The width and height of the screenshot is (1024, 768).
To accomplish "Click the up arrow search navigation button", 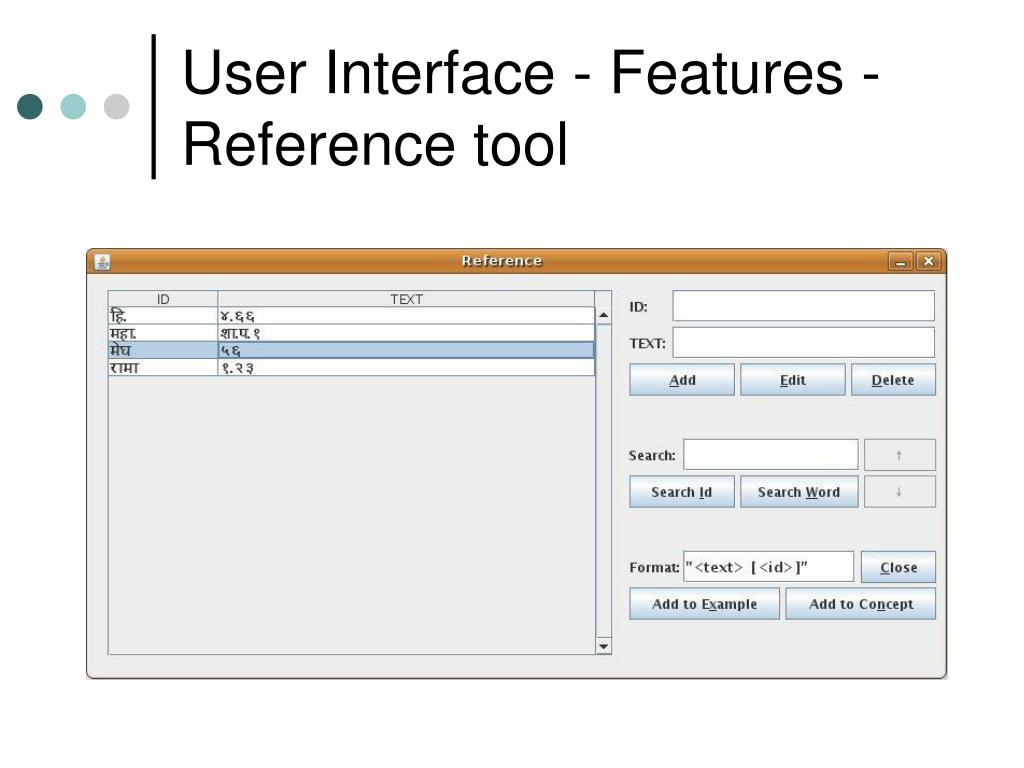I will pyautogui.click(x=899, y=455).
